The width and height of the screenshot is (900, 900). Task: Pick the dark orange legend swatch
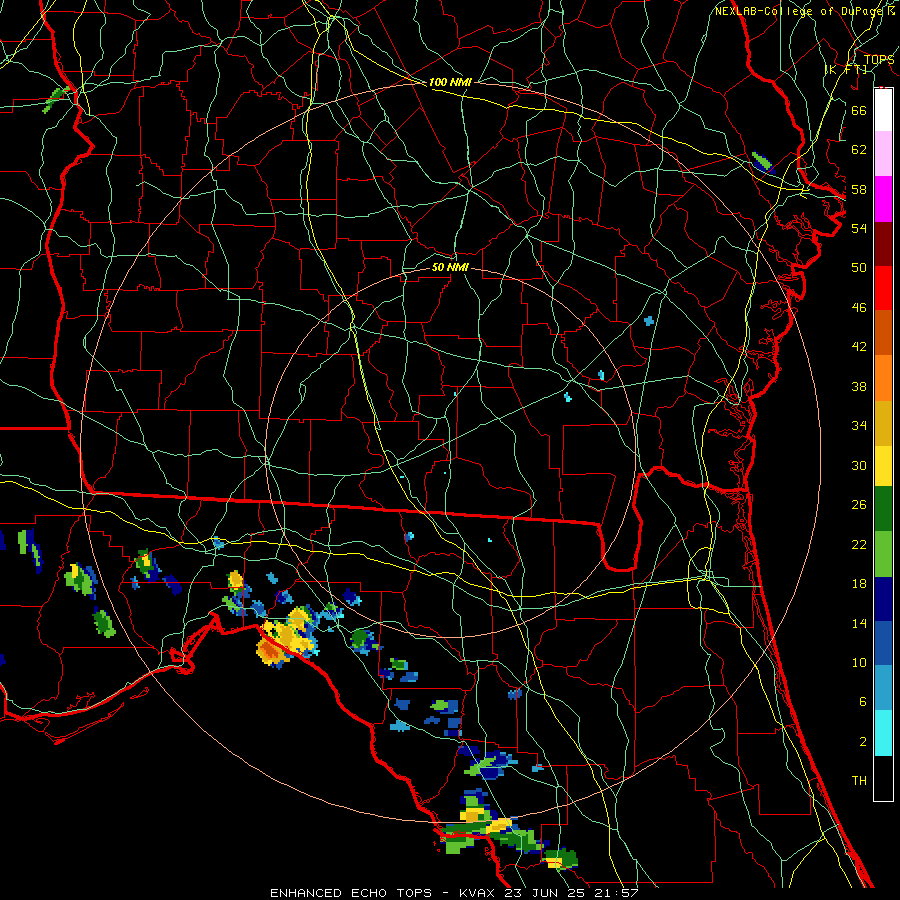point(883,333)
